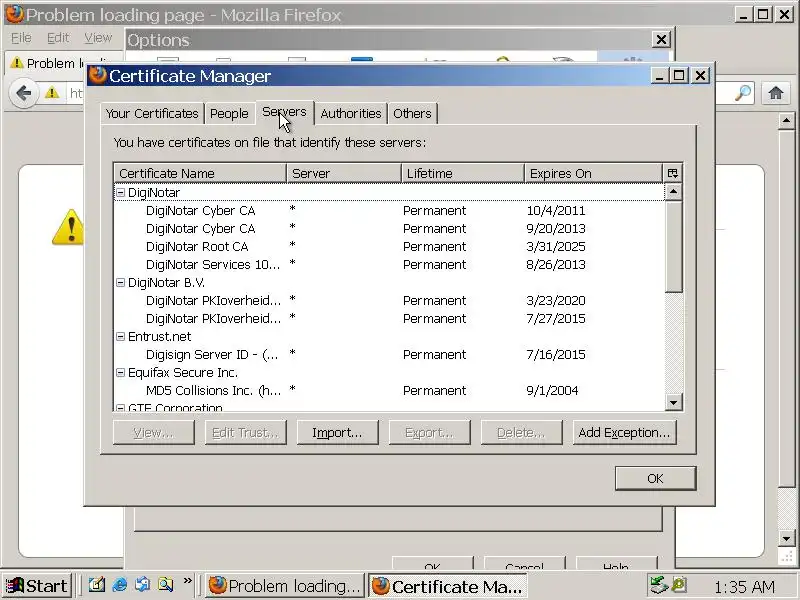
Task: Select the DigiNotar Services 10... row
Action: pyautogui.click(x=389, y=264)
